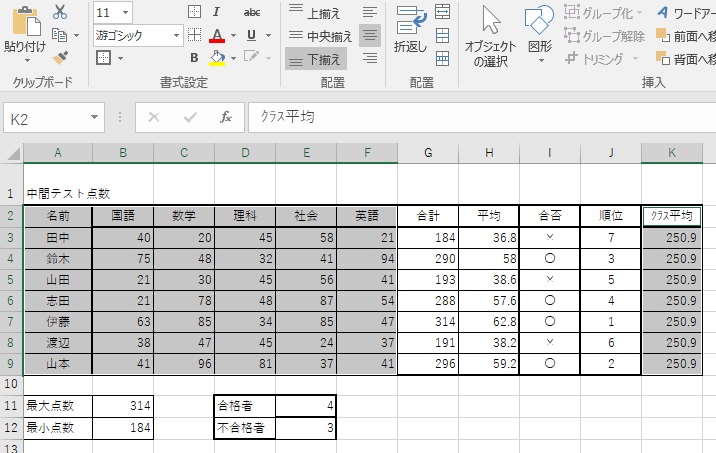
Task: Align text right
Action: click(x=370, y=58)
